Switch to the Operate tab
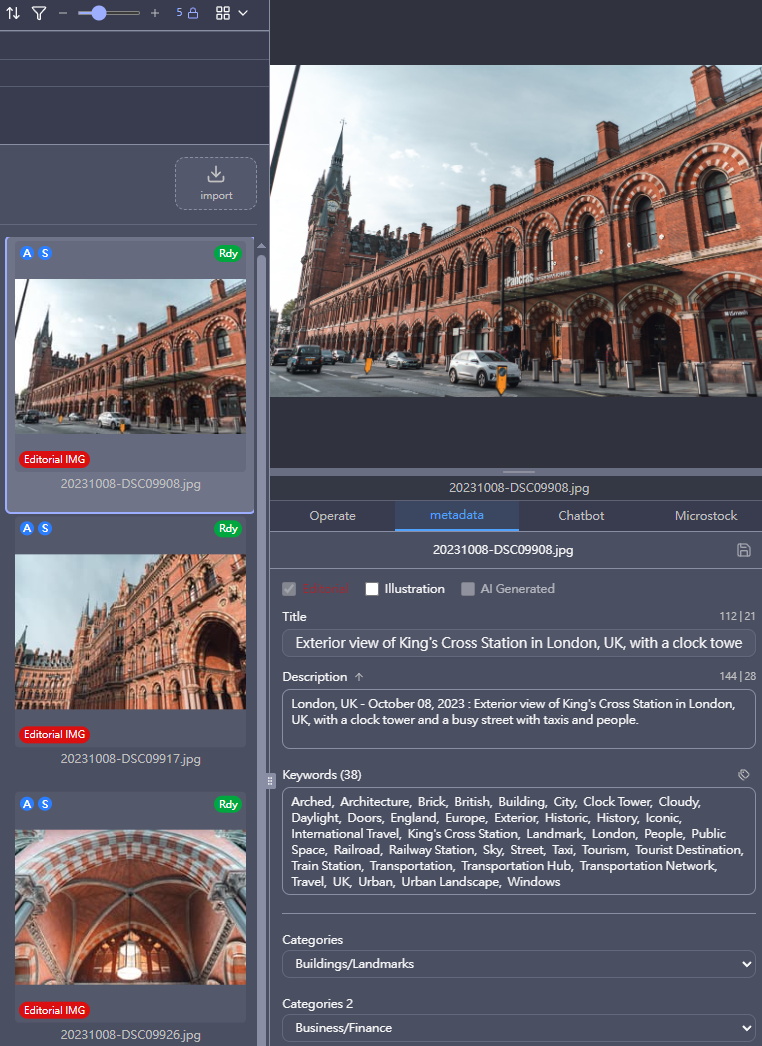This screenshot has height=1046, width=762. (x=332, y=516)
